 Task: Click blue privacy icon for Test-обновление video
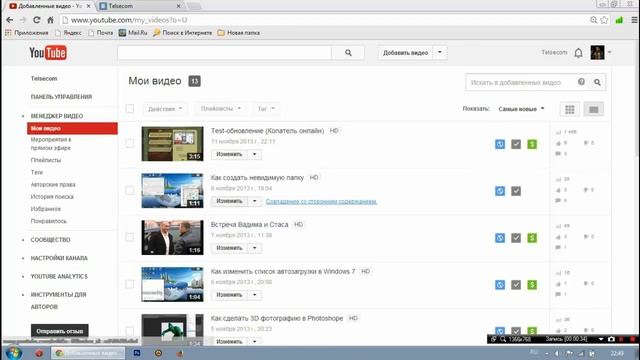point(500,144)
